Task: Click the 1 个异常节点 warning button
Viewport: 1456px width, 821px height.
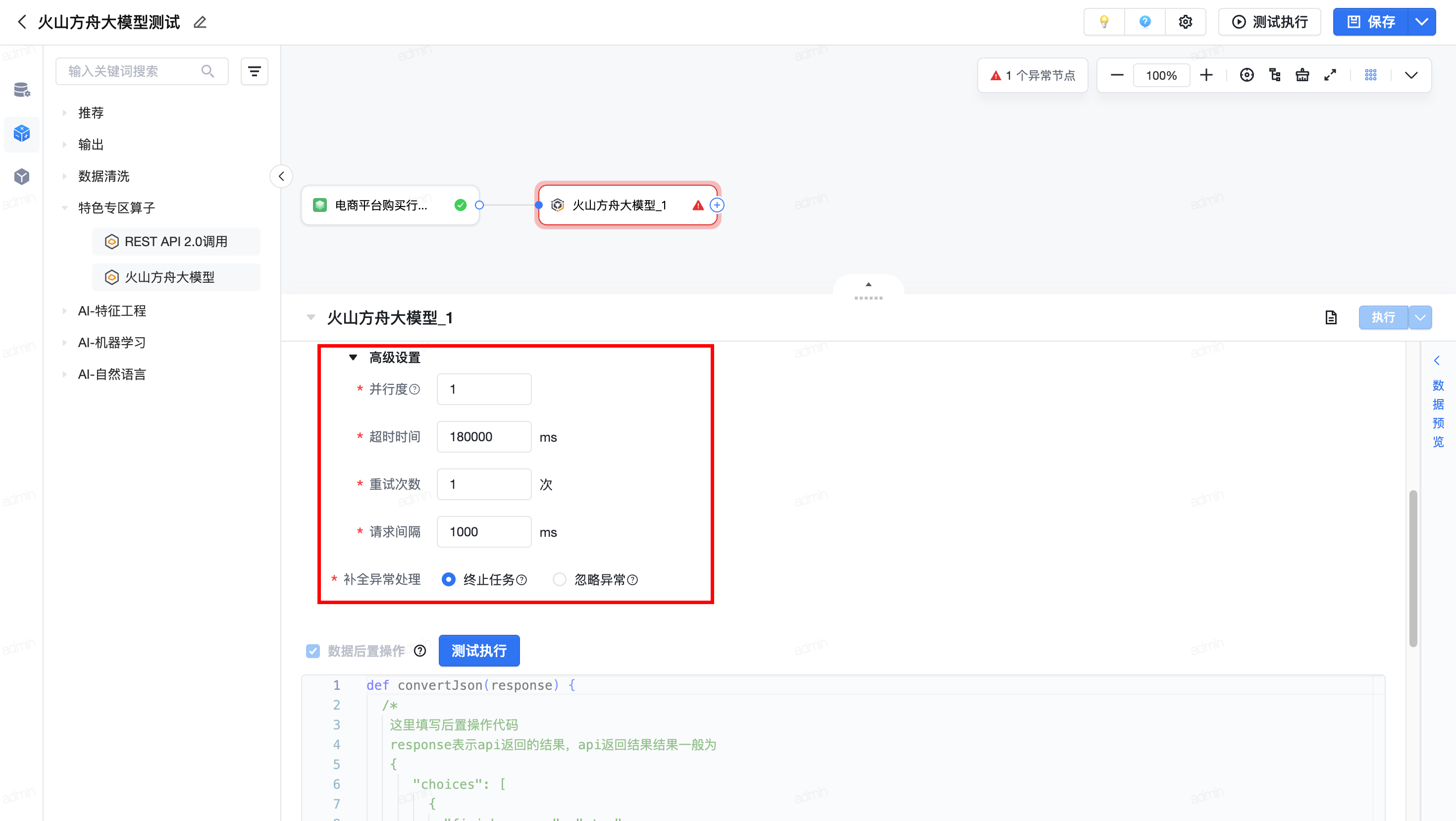Action: click(1032, 75)
